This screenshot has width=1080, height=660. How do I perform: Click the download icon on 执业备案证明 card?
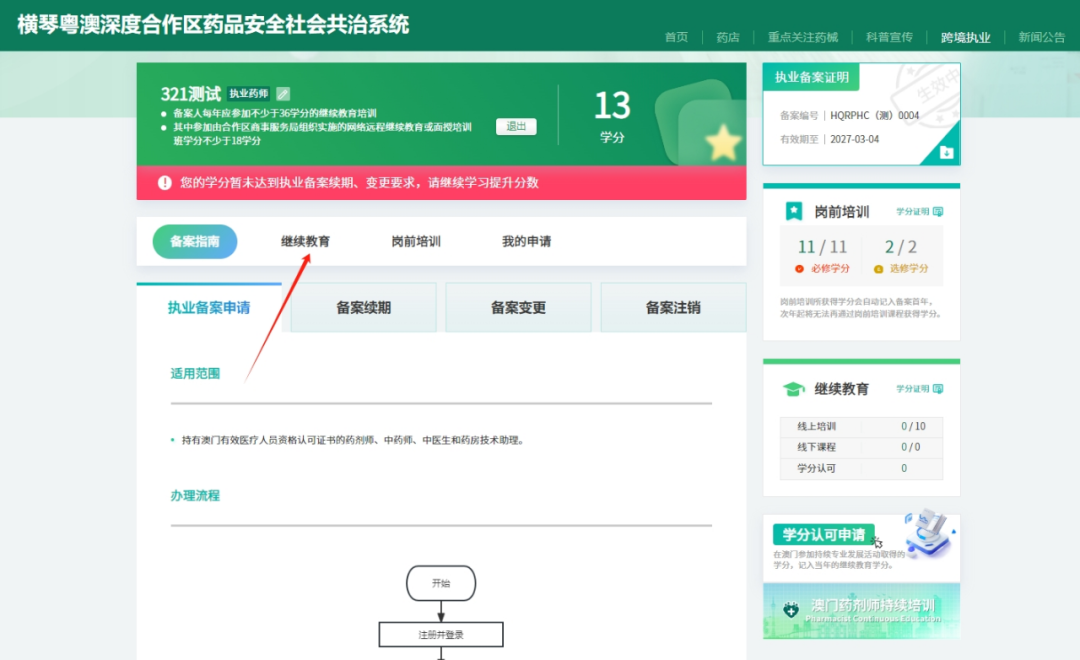click(947, 152)
